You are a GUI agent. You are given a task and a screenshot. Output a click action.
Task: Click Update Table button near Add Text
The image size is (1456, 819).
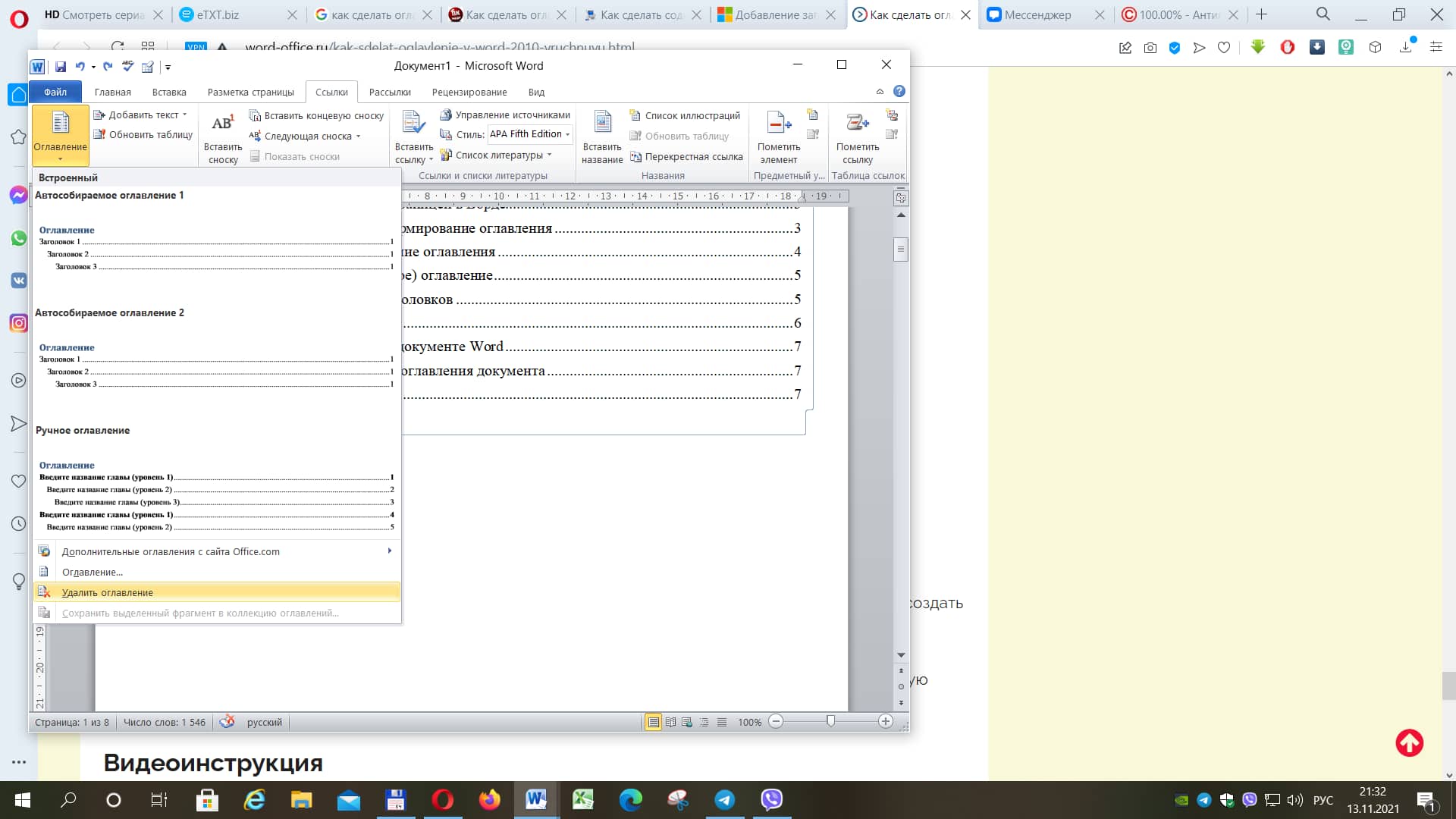tap(143, 135)
